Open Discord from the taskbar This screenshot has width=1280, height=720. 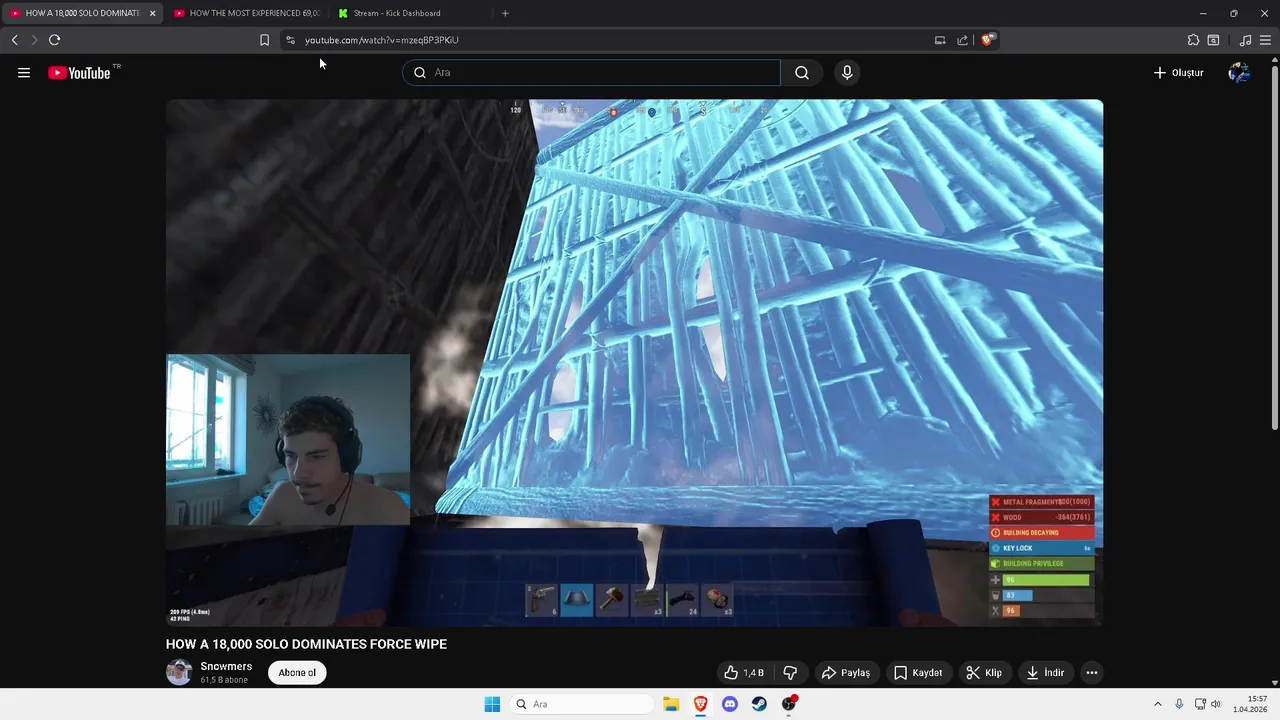730,704
